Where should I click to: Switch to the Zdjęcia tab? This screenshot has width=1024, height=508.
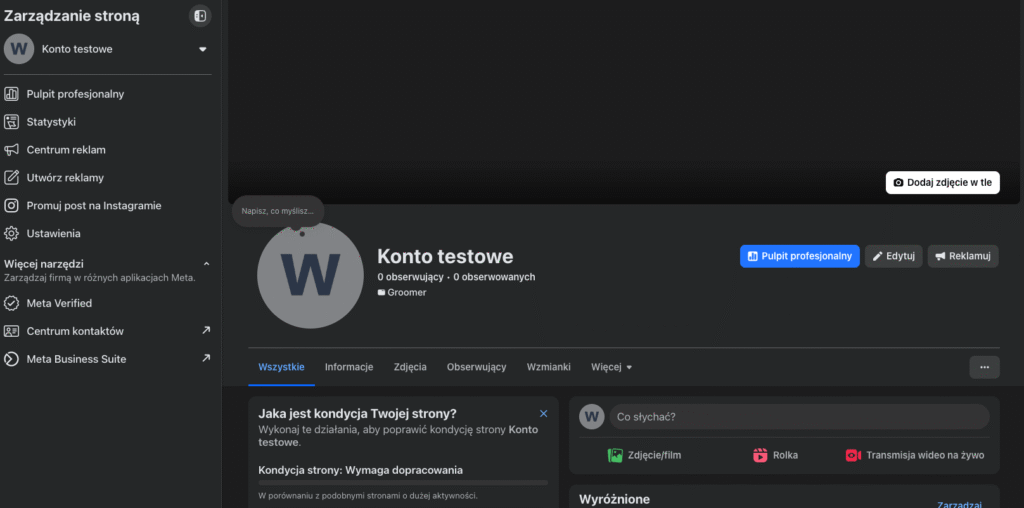pos(410,367)
